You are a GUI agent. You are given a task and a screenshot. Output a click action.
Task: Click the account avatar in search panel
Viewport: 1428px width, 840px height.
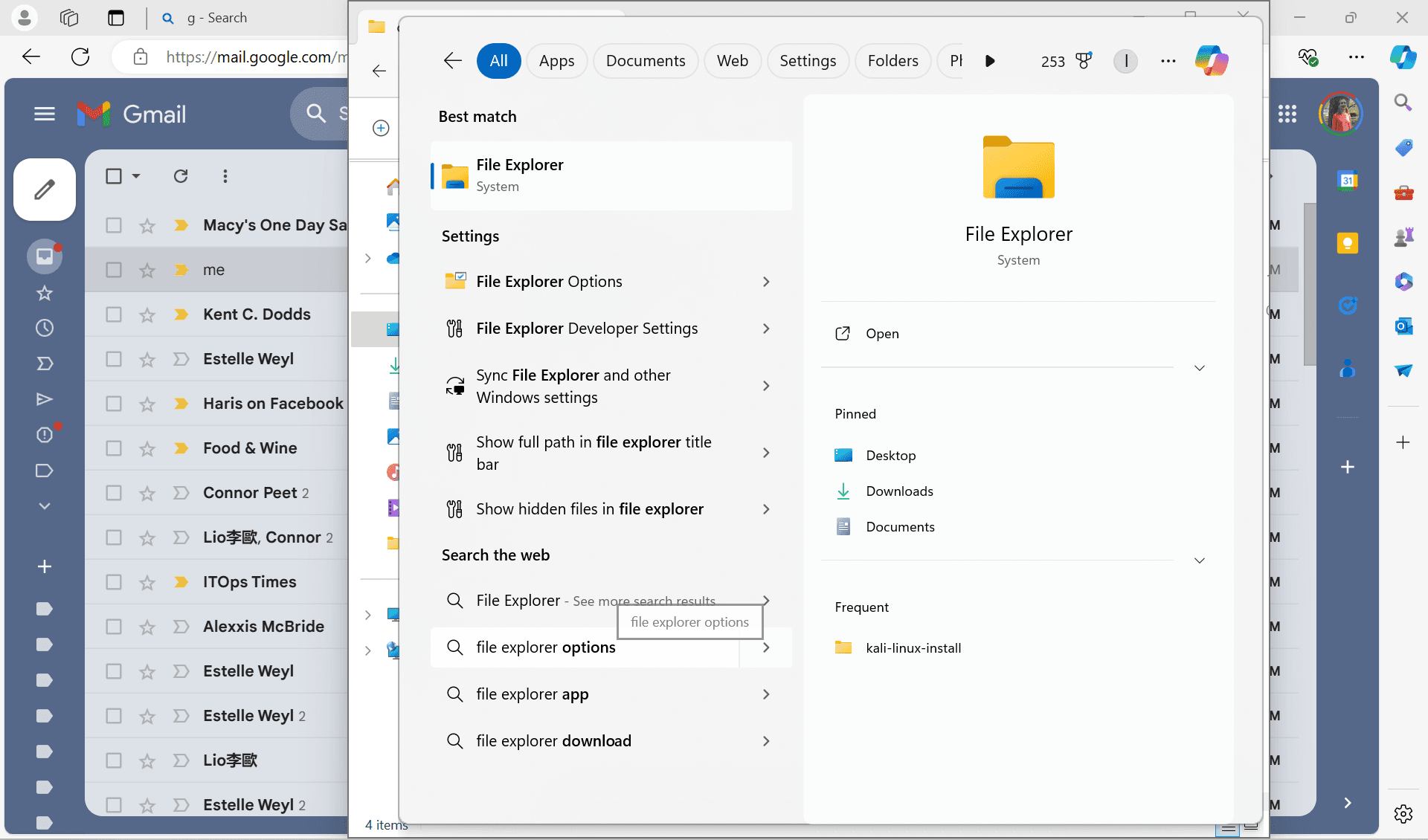click(x=1125, y=61)
